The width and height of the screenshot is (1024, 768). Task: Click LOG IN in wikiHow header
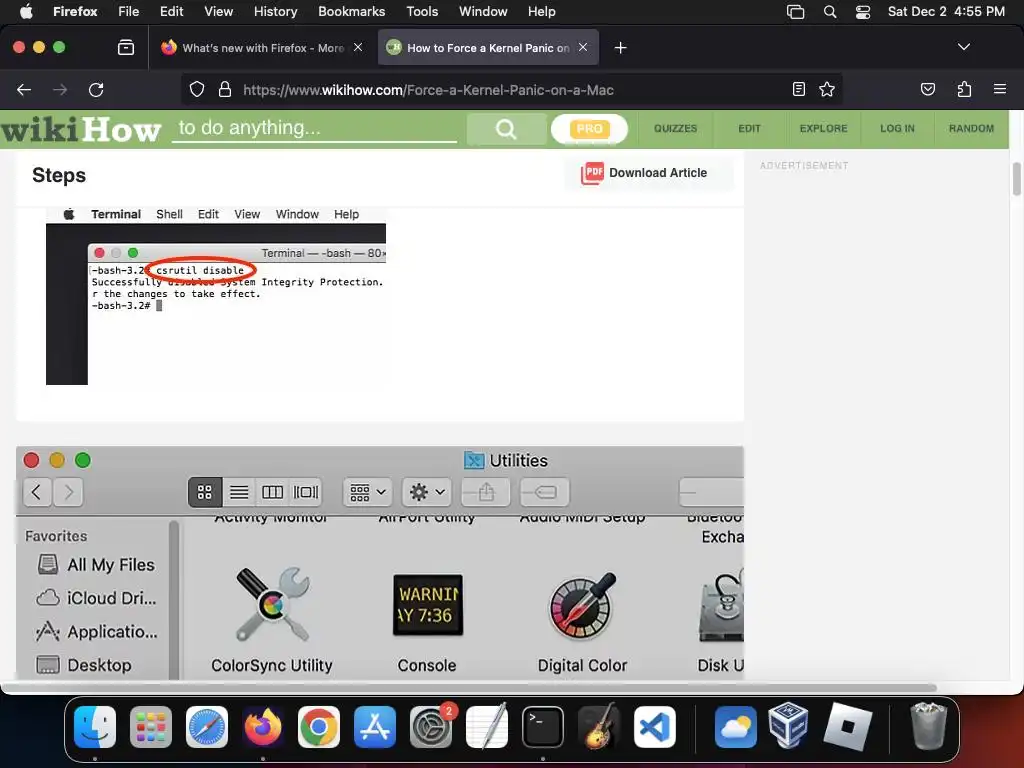(x=897, y=129)
